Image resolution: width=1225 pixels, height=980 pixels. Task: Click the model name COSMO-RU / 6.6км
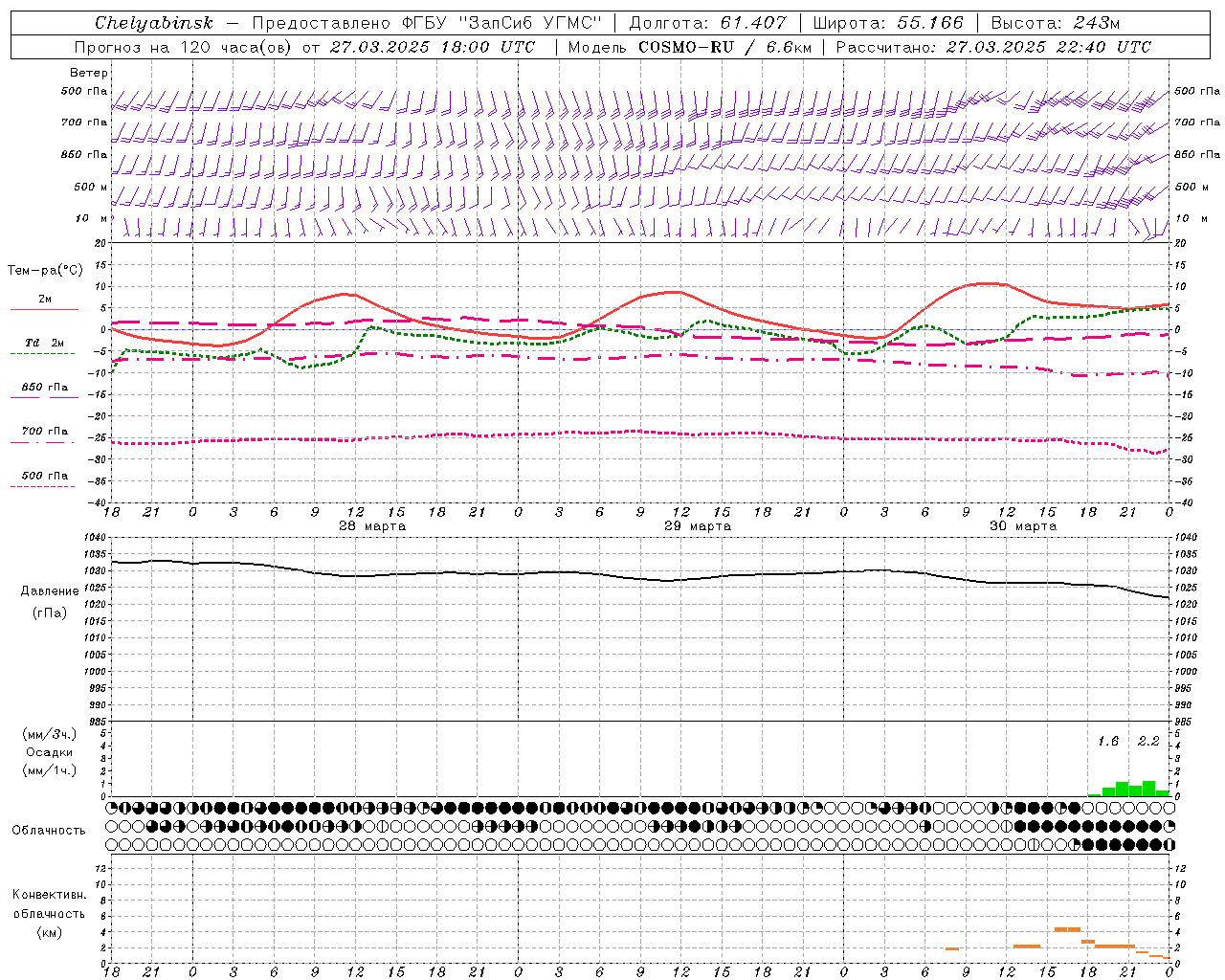725,47
